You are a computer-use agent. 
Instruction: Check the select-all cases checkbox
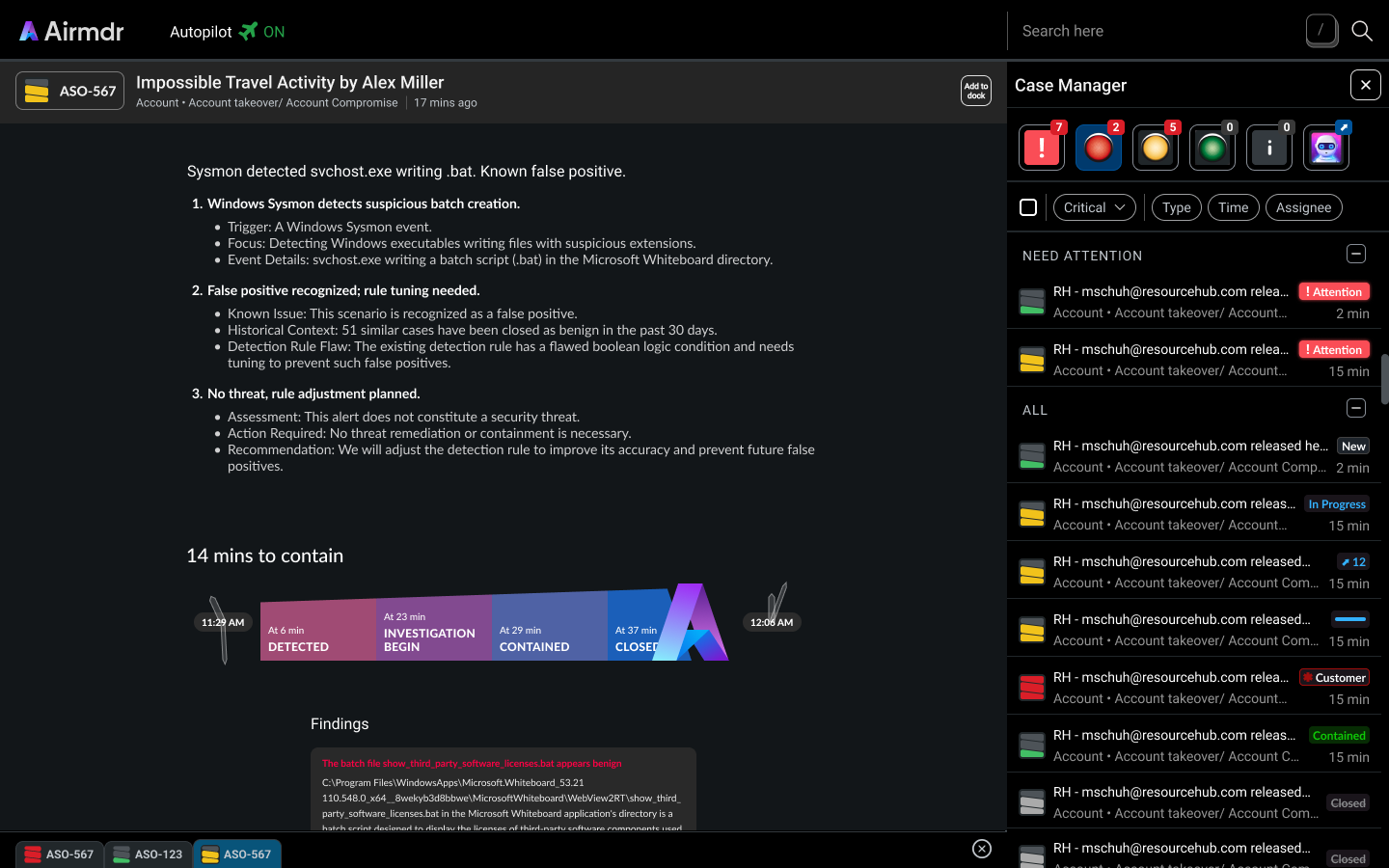click(x=1028, y=207)
